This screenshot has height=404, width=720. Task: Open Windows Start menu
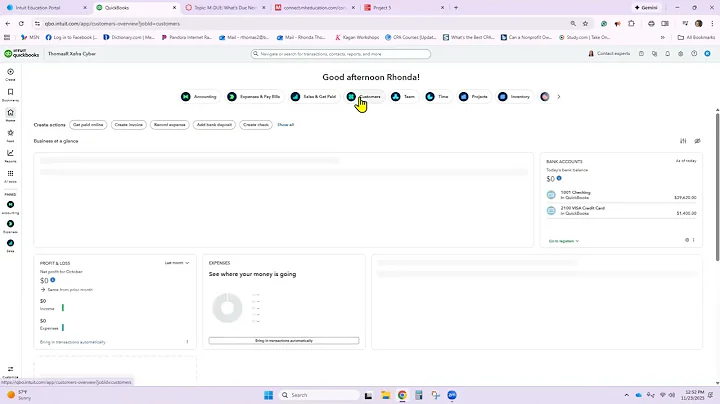(x=269, y=395)
